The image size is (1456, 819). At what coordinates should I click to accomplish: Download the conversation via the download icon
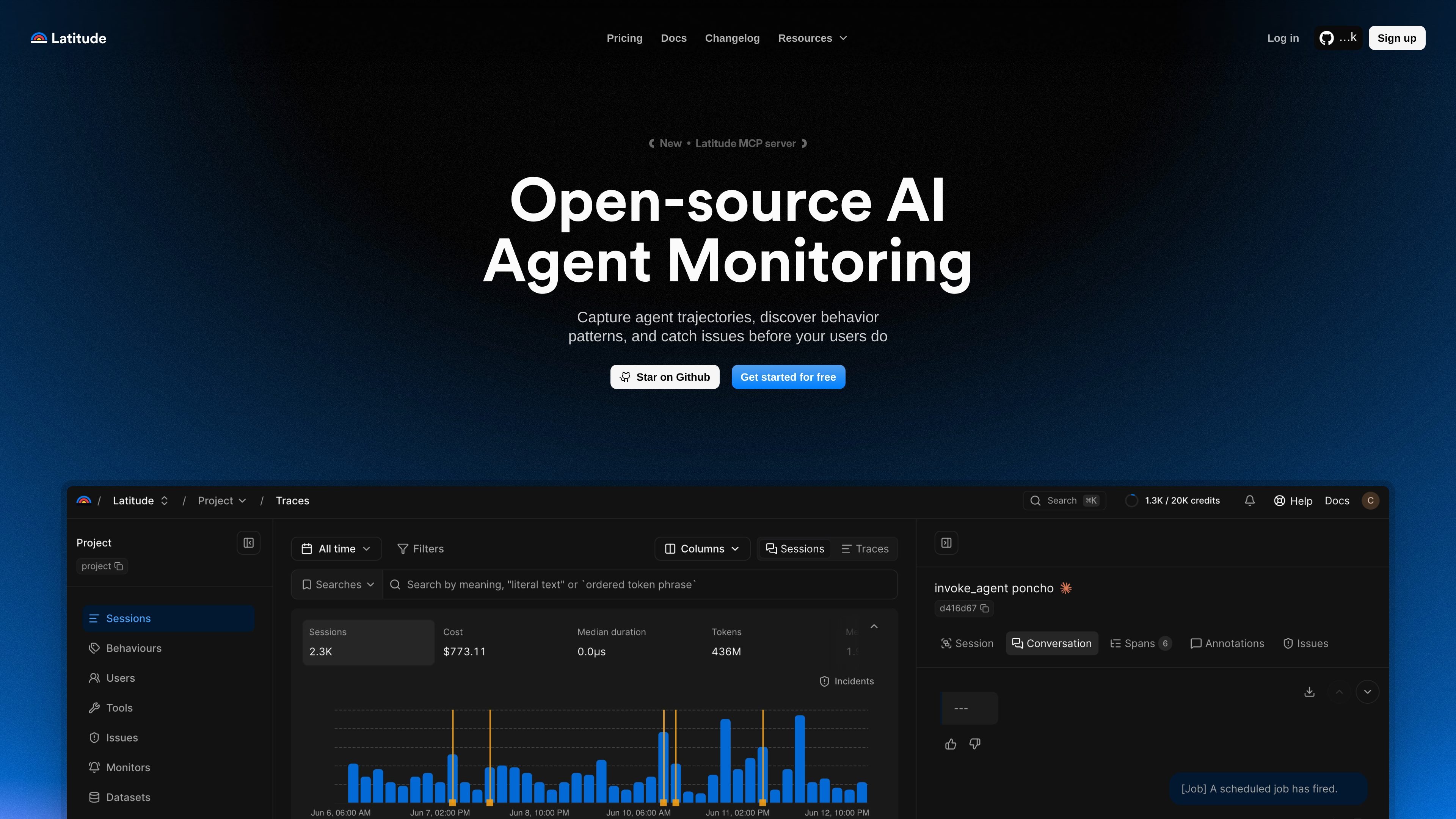click(x=1309, y=692)
